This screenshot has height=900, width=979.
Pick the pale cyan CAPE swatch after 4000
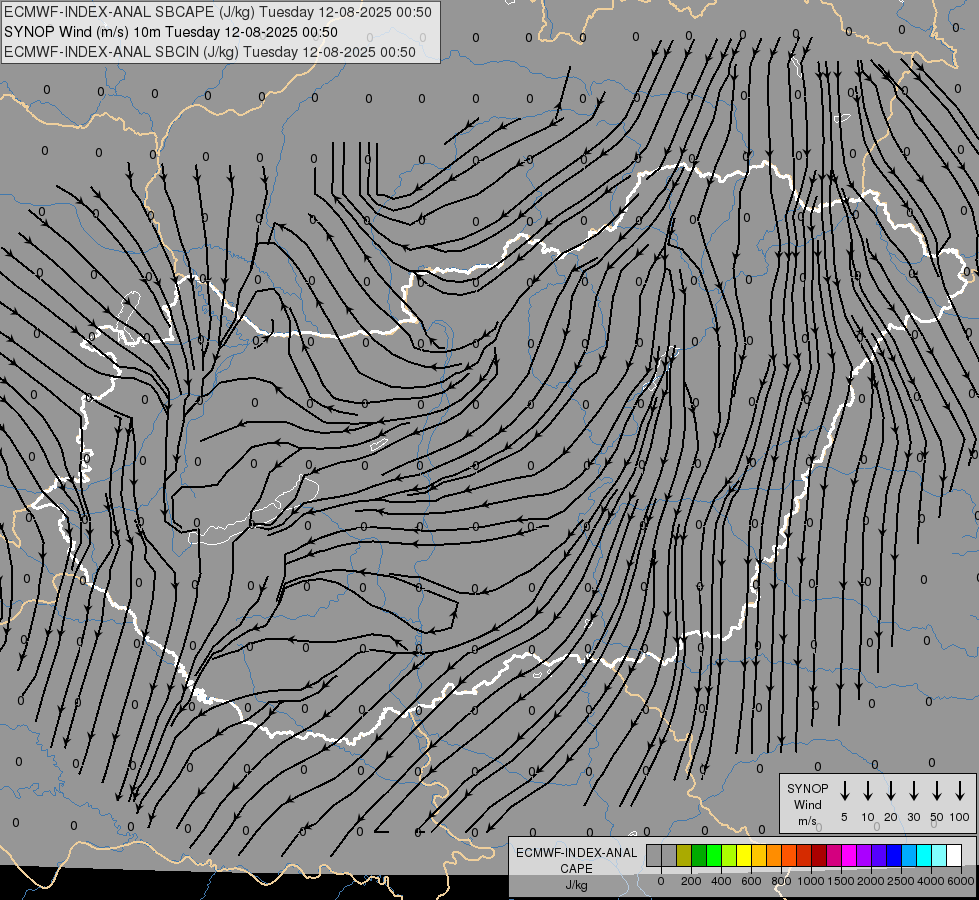tap(940, 855)
